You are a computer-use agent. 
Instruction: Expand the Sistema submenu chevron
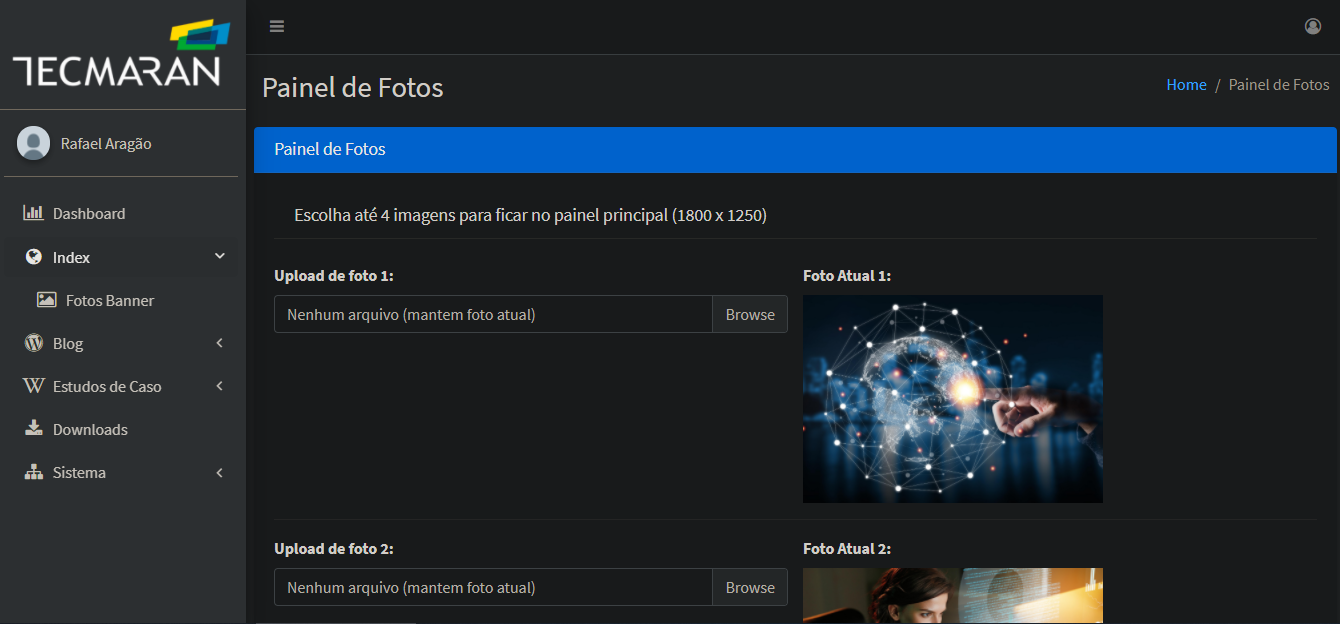(220, 472)
